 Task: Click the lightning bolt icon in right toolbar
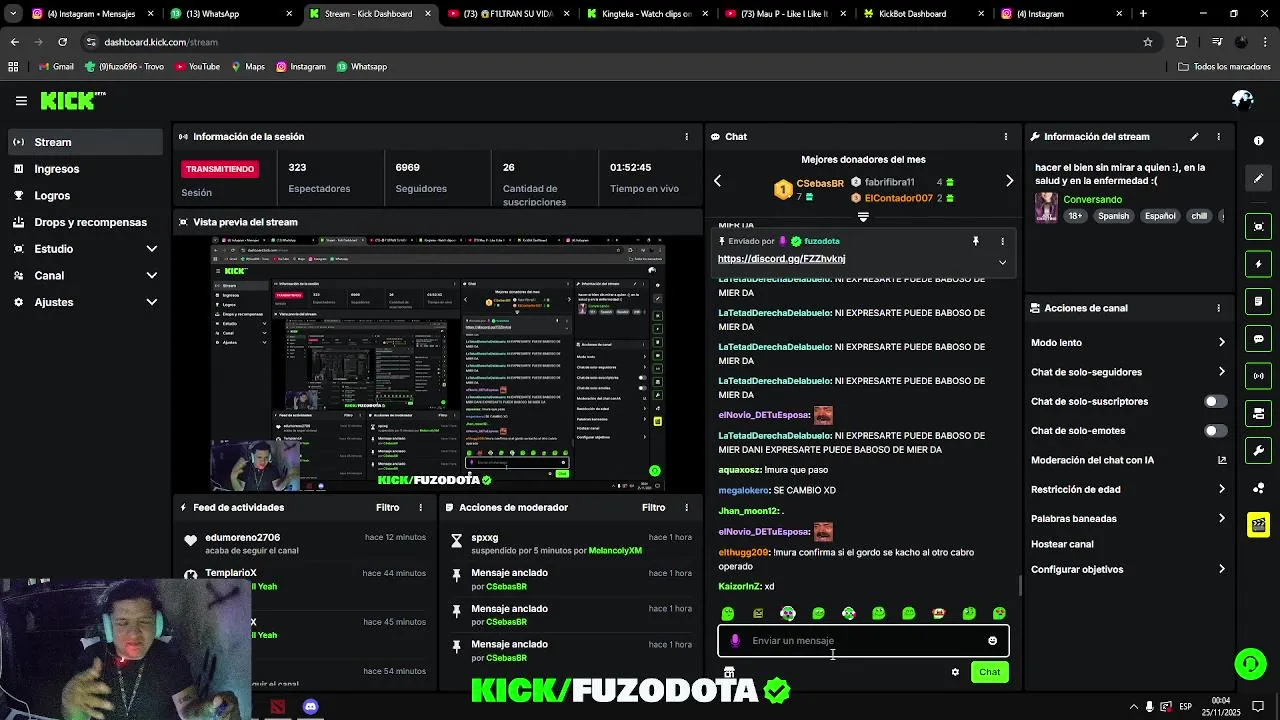[1259, 264]
